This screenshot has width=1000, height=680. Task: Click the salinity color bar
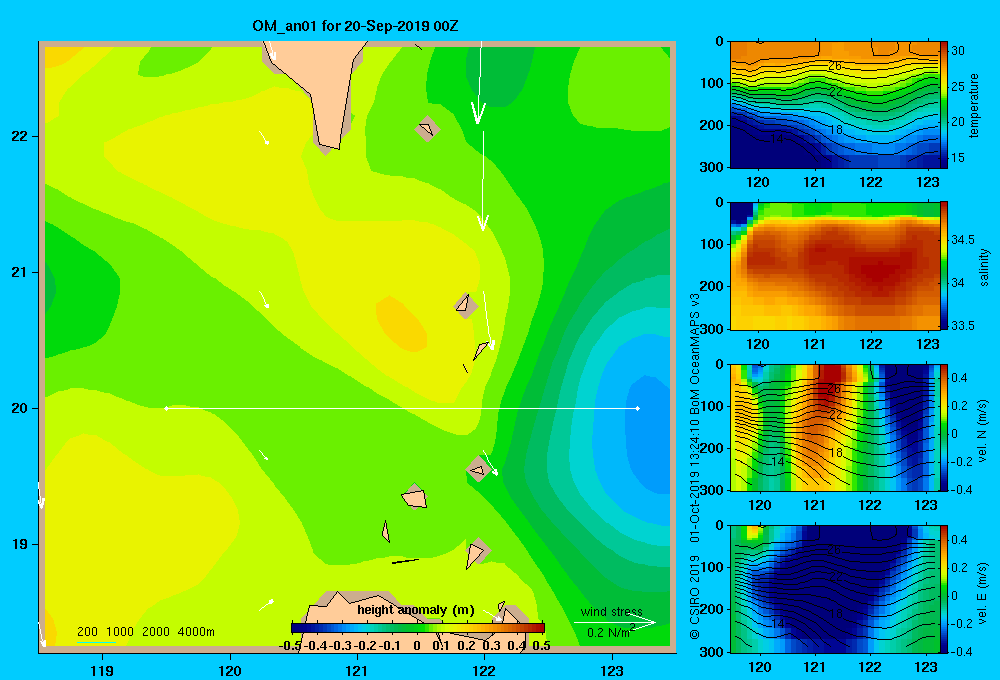coord(944,266)
